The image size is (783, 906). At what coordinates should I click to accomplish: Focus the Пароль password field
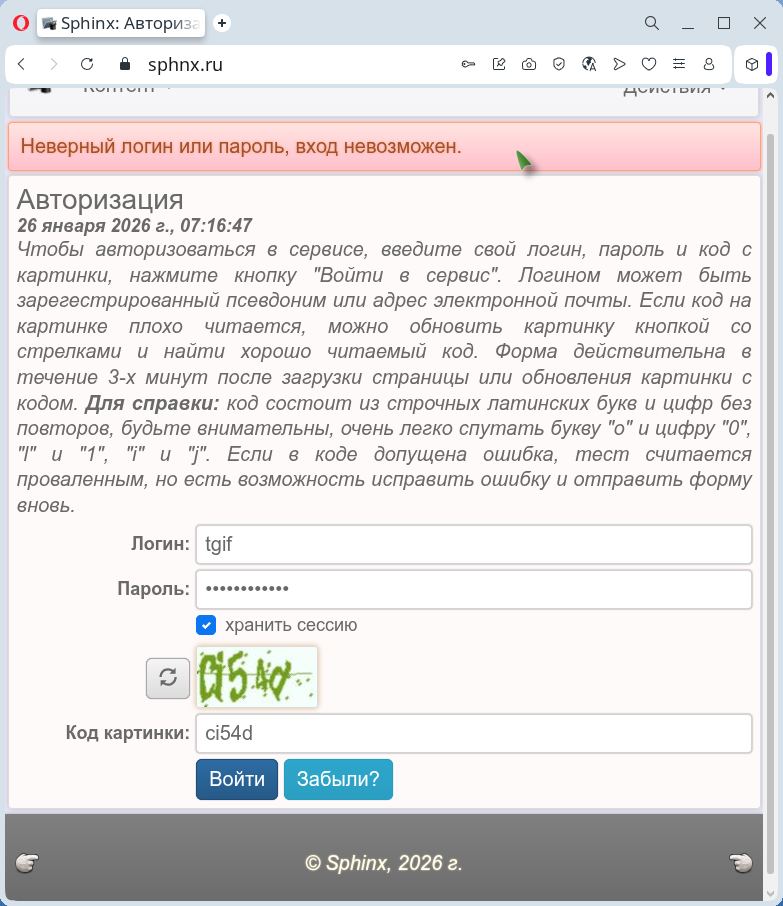coord(473,589)
